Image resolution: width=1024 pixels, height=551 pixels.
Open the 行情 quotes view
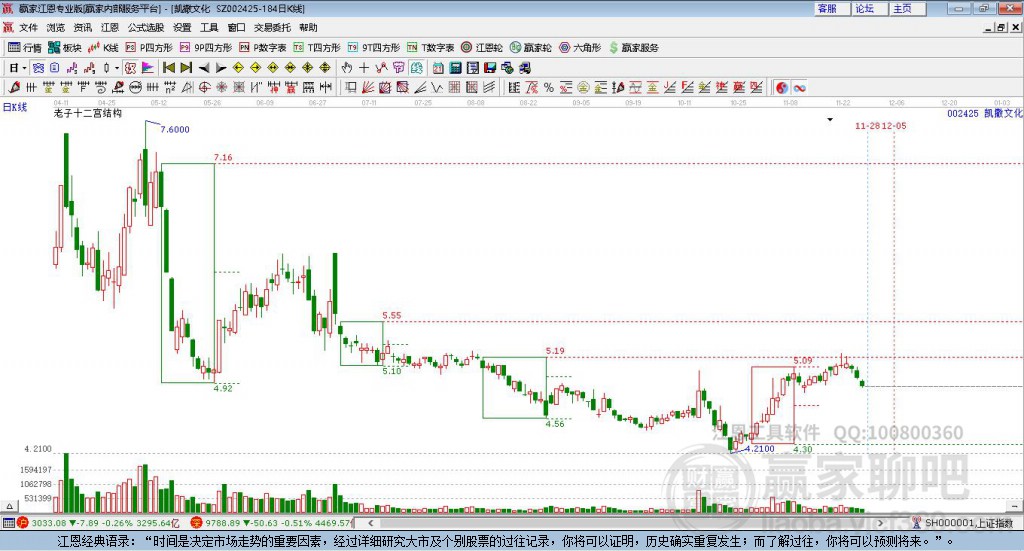click(24, 48)
